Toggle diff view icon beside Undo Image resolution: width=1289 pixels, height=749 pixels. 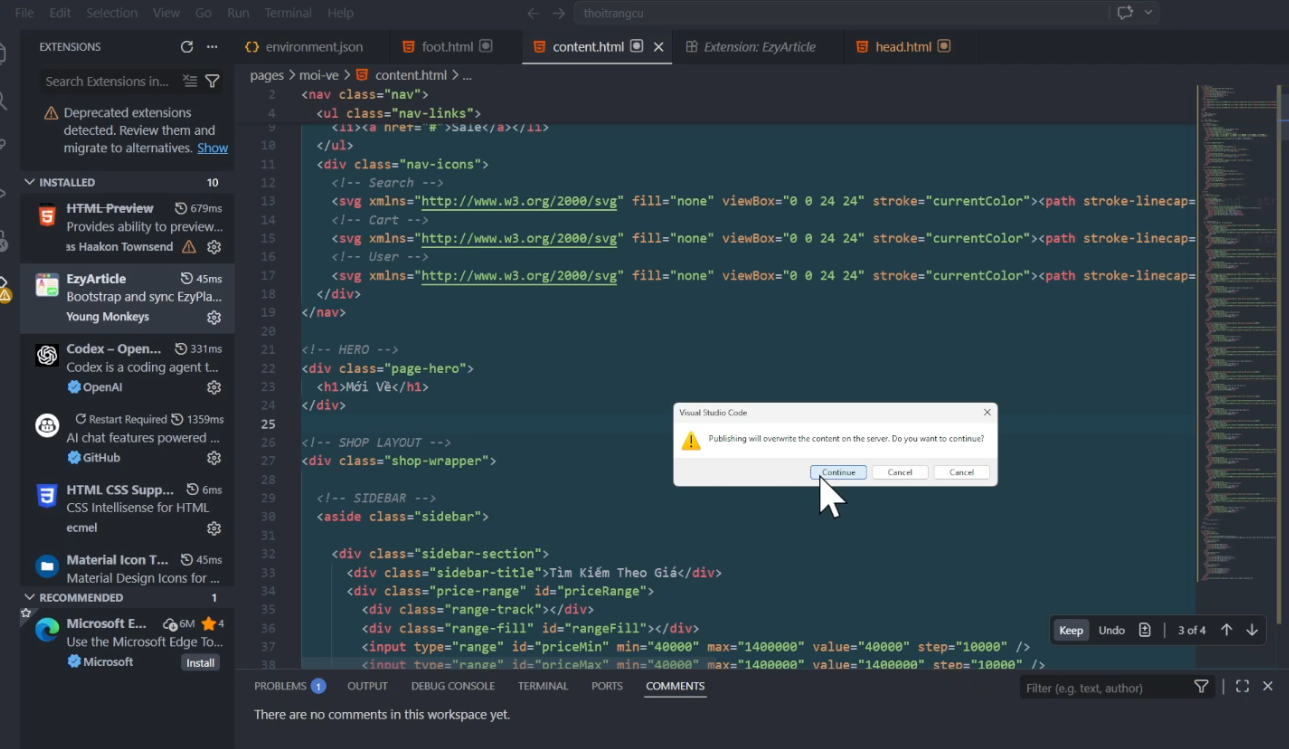[1145, 630]
